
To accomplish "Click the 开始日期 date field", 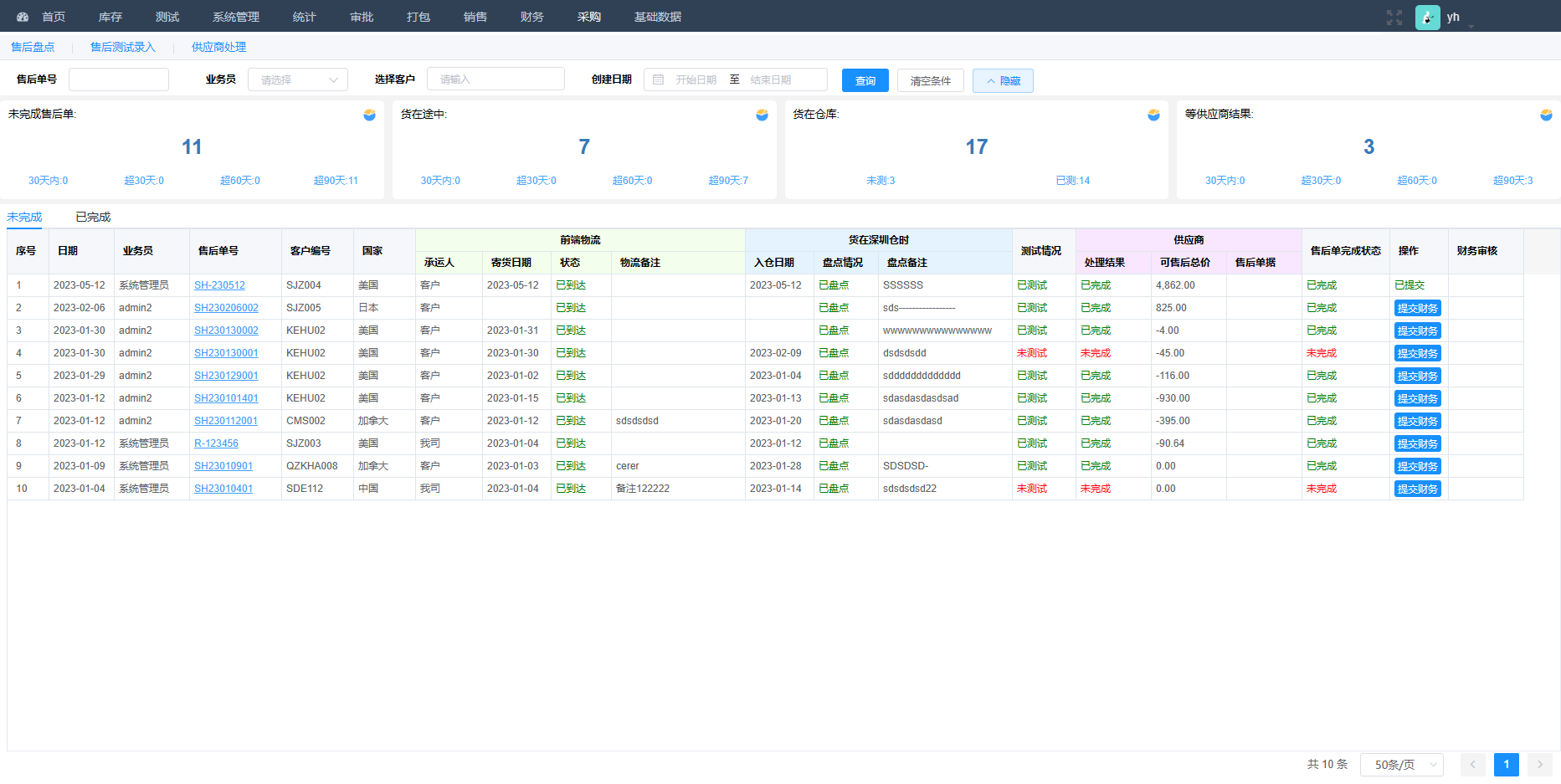I will coord(696,79).
